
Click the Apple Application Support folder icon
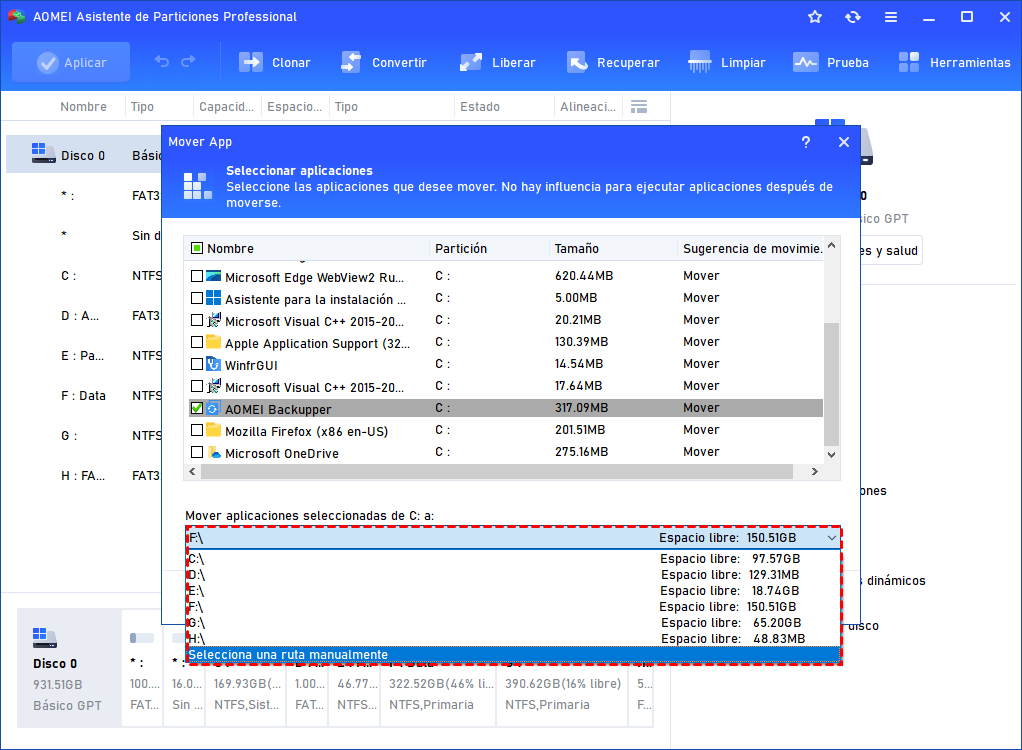click(x=213, y=342)
